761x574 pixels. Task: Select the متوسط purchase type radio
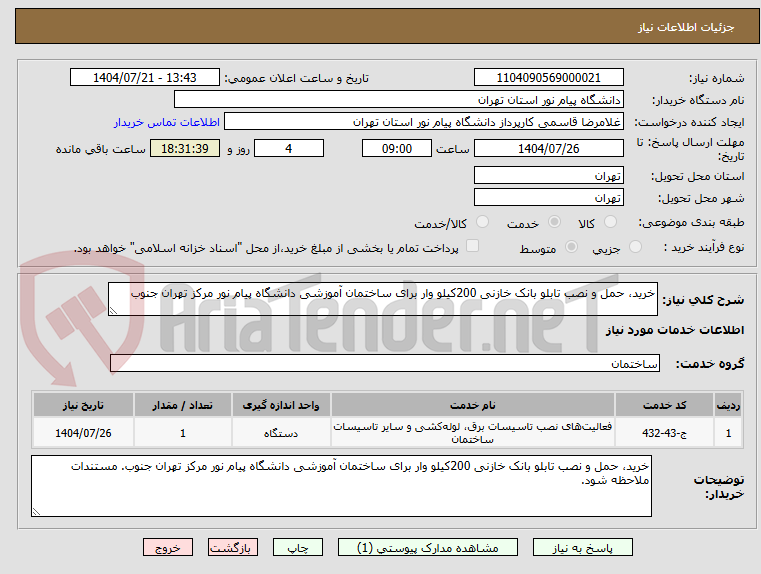click(x=571, y=247)
